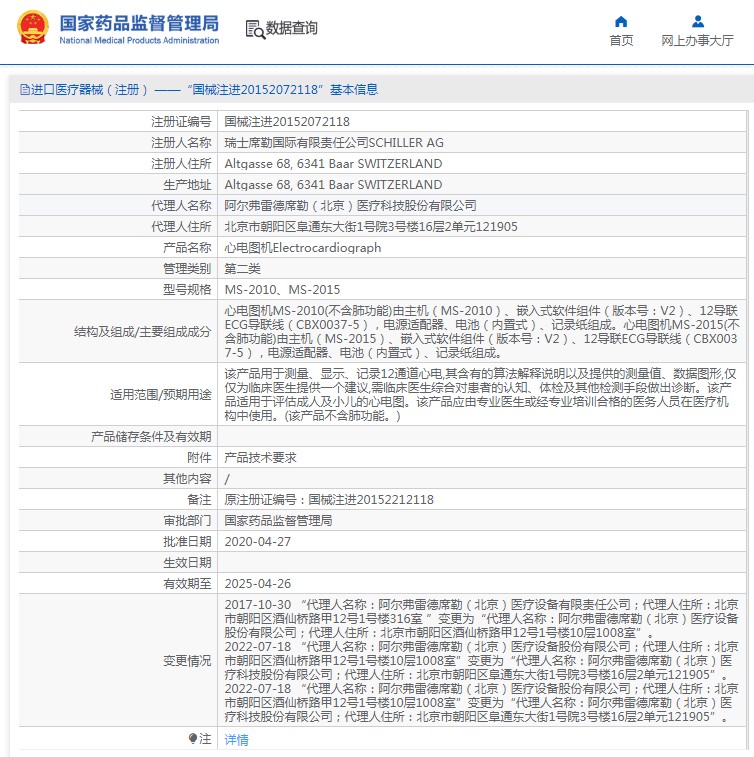Click approval date 2020-04-27

[x=258, y=542]
